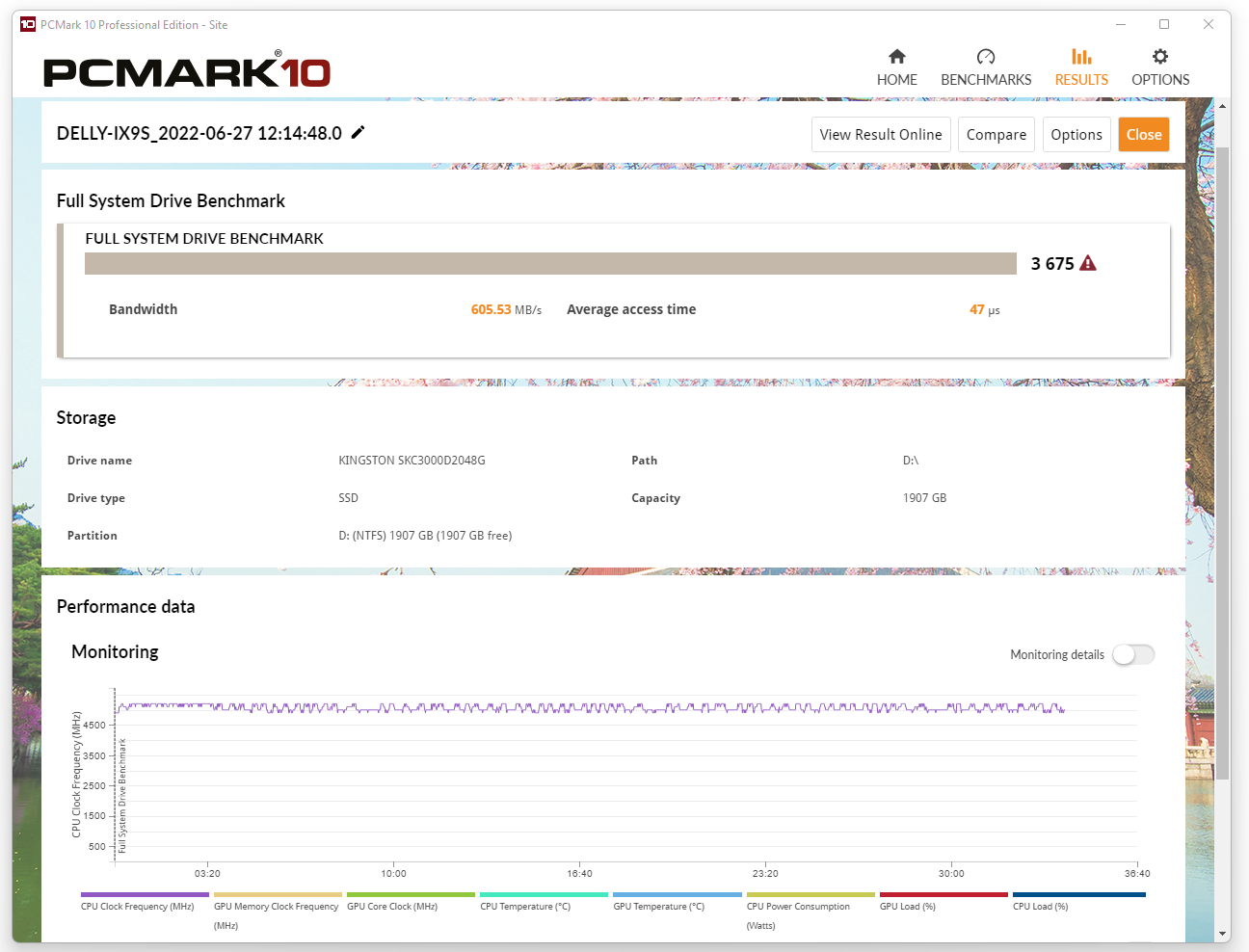The image size is (1249, 952).
Task: Toggle GPU Core Clock legend swatch
Action: 411,894
